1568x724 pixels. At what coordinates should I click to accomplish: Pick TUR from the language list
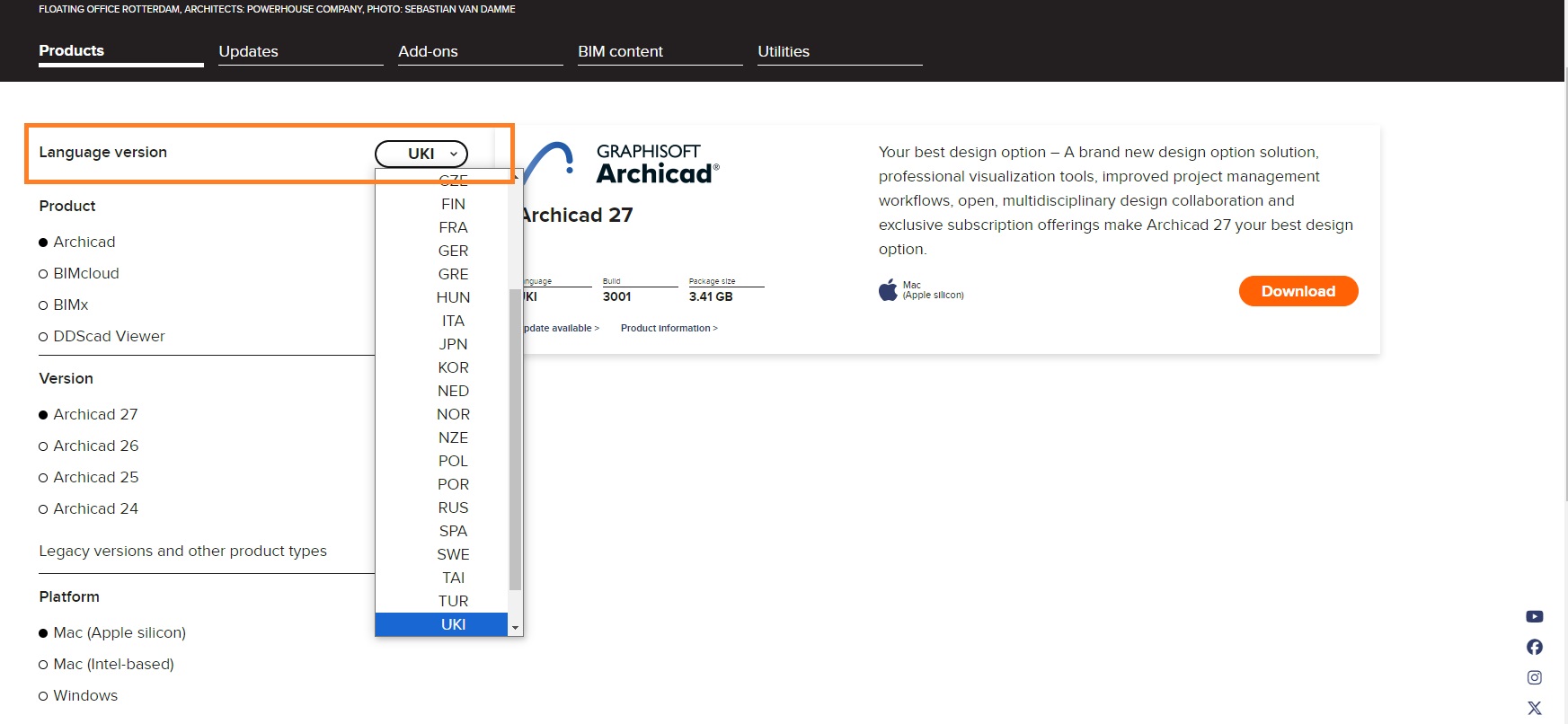(442, 601)
